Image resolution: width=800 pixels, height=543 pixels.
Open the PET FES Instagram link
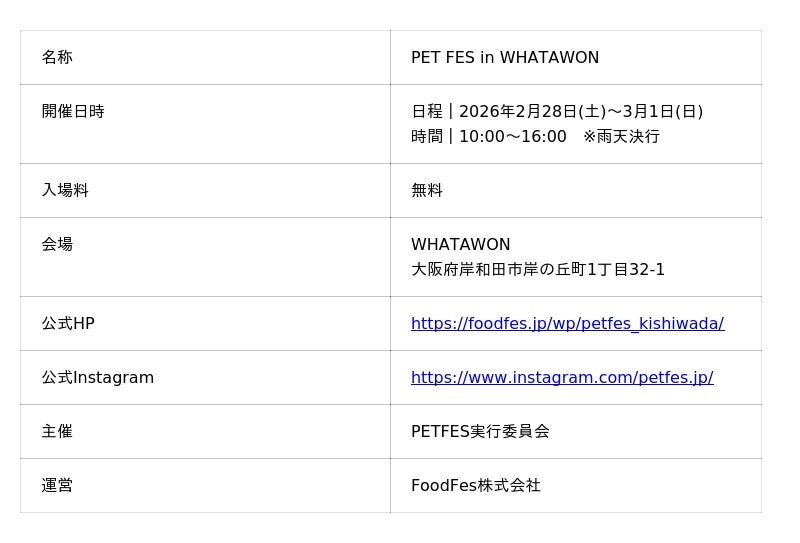coord(562,378)
